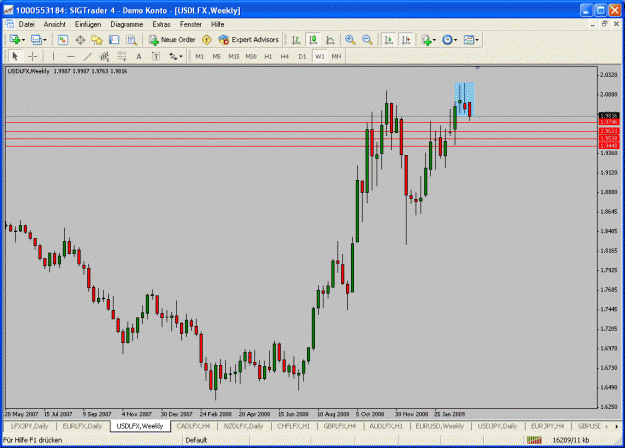Expand the Arrows objects dropdown
The height and width of the screenshot is (448, 625).
pos(181,57)
